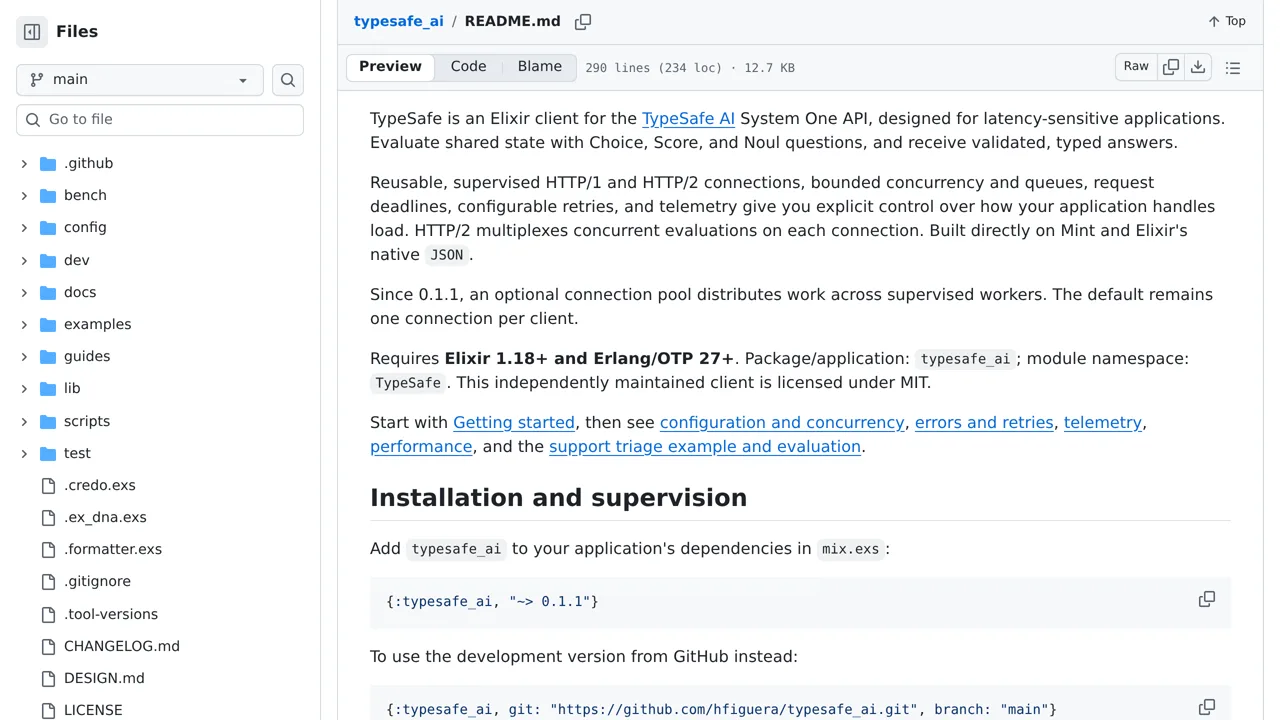
Task: Collapse the Files side panel icon
Action: (32, 32)
